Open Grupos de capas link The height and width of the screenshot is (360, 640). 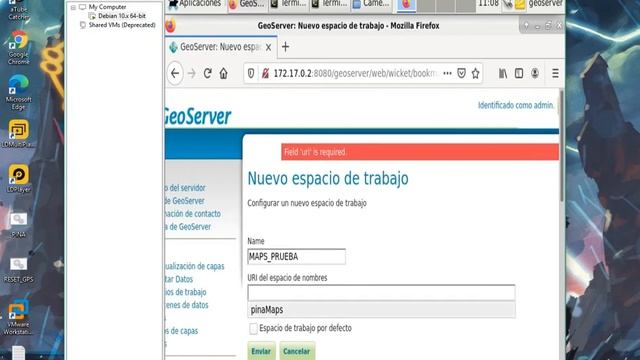182,331
